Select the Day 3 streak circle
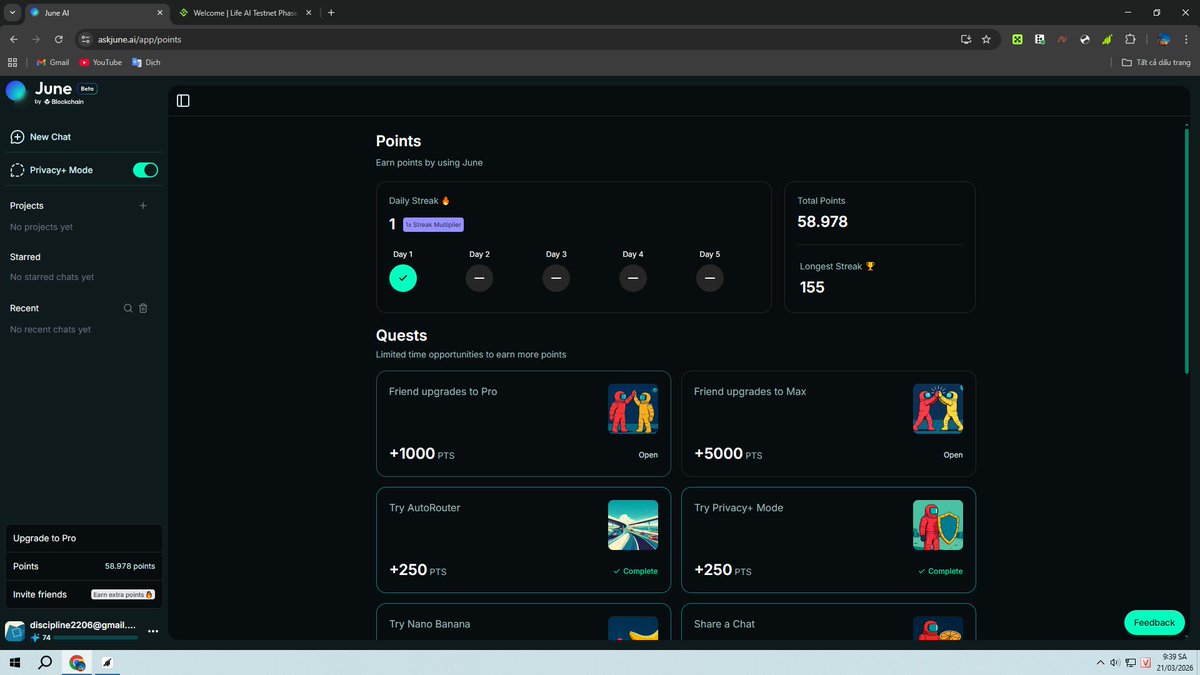 pyautogui.click(x=556, y=278)
